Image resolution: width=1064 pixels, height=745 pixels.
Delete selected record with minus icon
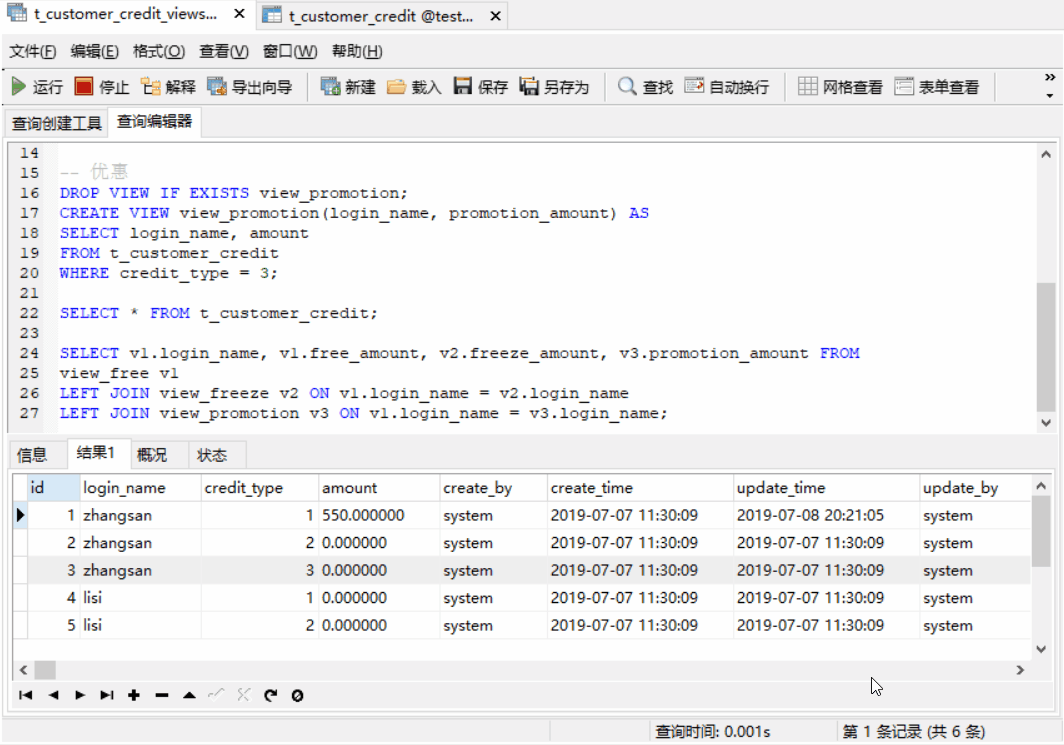161,694
